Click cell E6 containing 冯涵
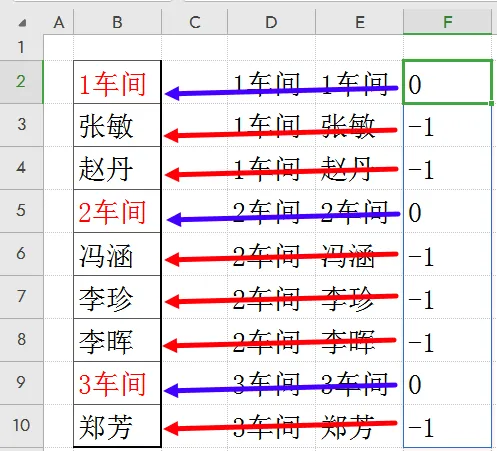 tap(359, 254)
